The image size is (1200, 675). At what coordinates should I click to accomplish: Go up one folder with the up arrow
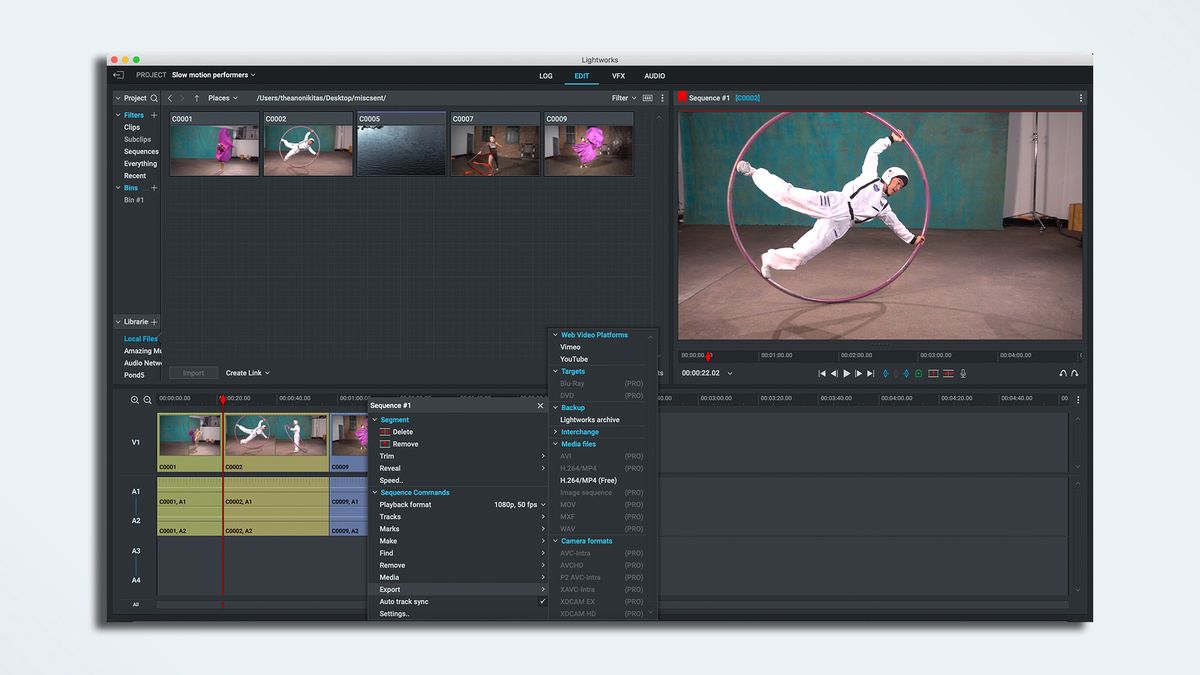(x=197, y=98)
